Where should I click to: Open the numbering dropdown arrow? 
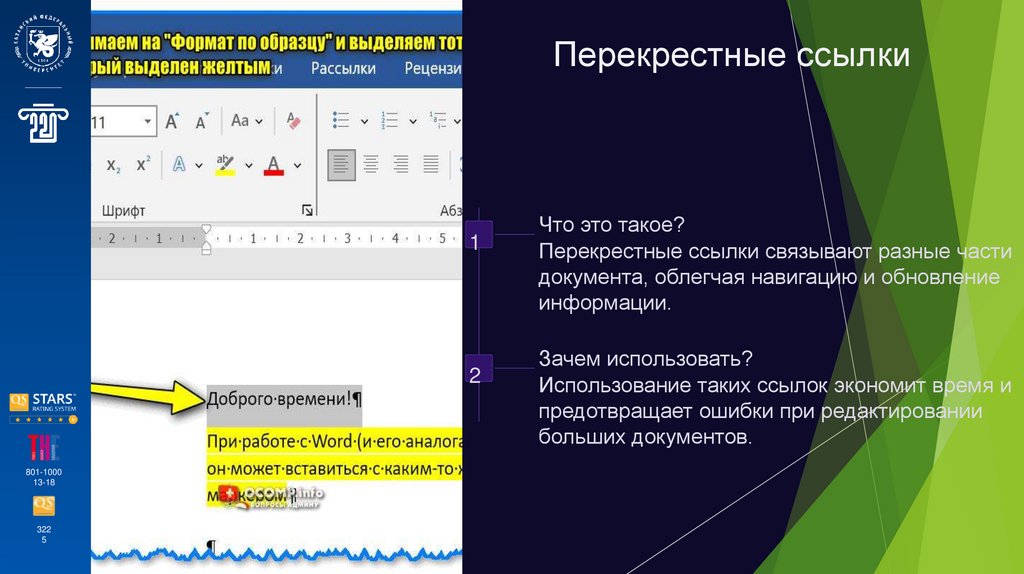pyautogui.click(x=413, y=121)
